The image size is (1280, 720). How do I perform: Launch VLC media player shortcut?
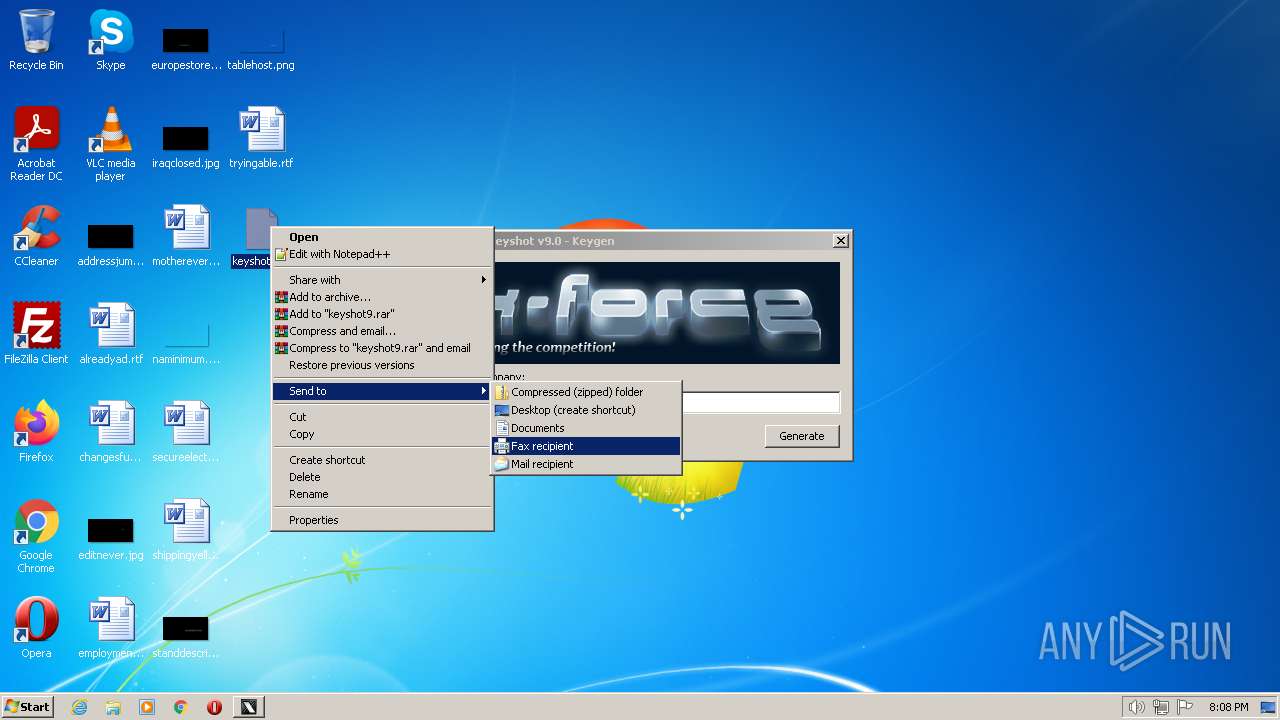pyautogui.click(x=110, y=143)
